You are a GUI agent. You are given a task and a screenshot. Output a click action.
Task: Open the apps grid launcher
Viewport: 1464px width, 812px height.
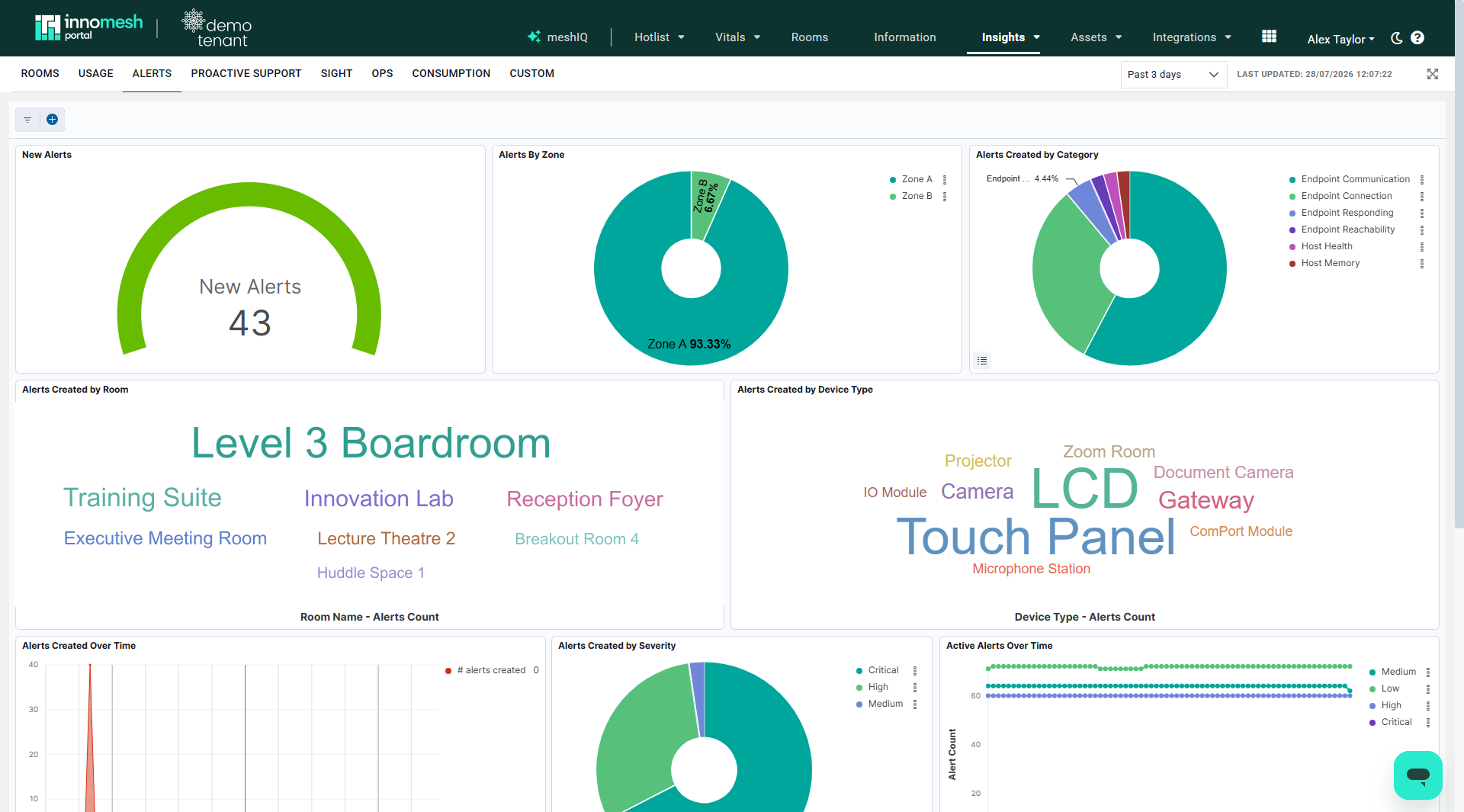pyautogui.click(x=1269, y=37)
